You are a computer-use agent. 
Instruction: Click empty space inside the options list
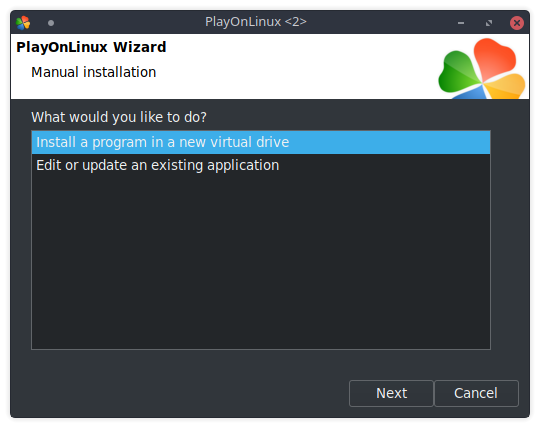pyautogui.click(x=261, y=262)
